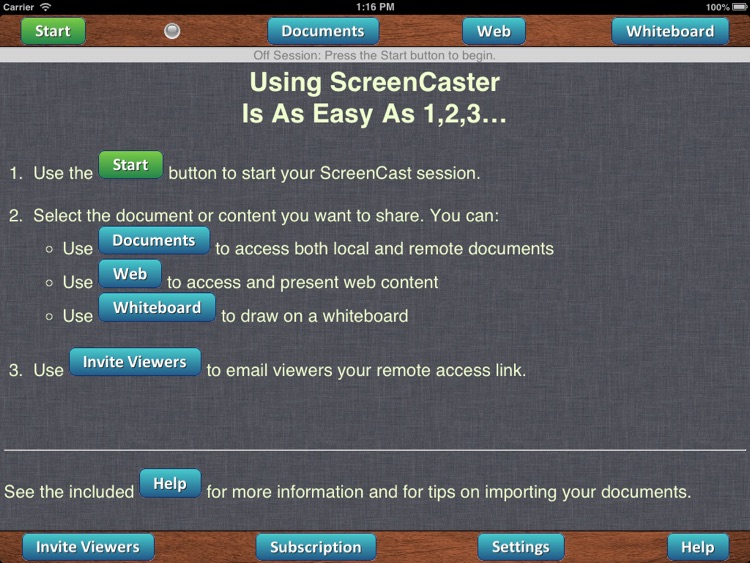Click the Whiteboard button beside 'to draw on a whiteboard'

pyautogui.click(x=157, y=308)
